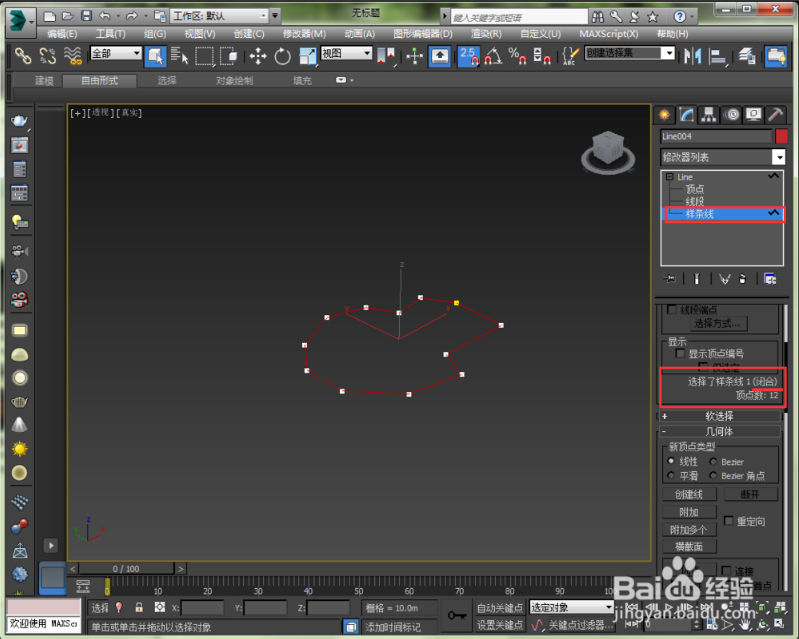Image resolution: width=799 pixels, height=639 pixels.
Task: Enable the 重定向 checkbox
Action: [729, 520]
